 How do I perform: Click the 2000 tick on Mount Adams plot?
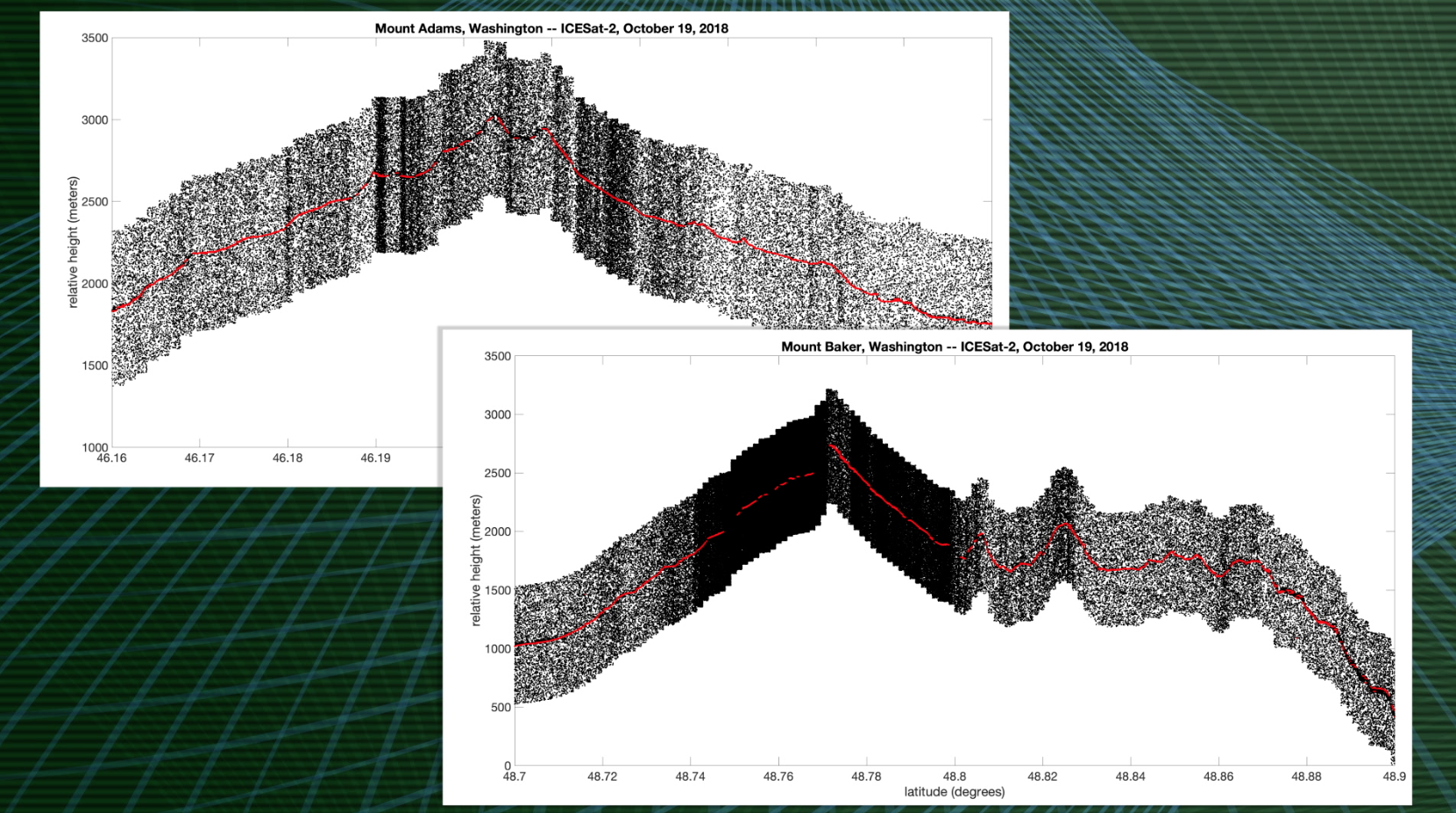click(95, 284)
